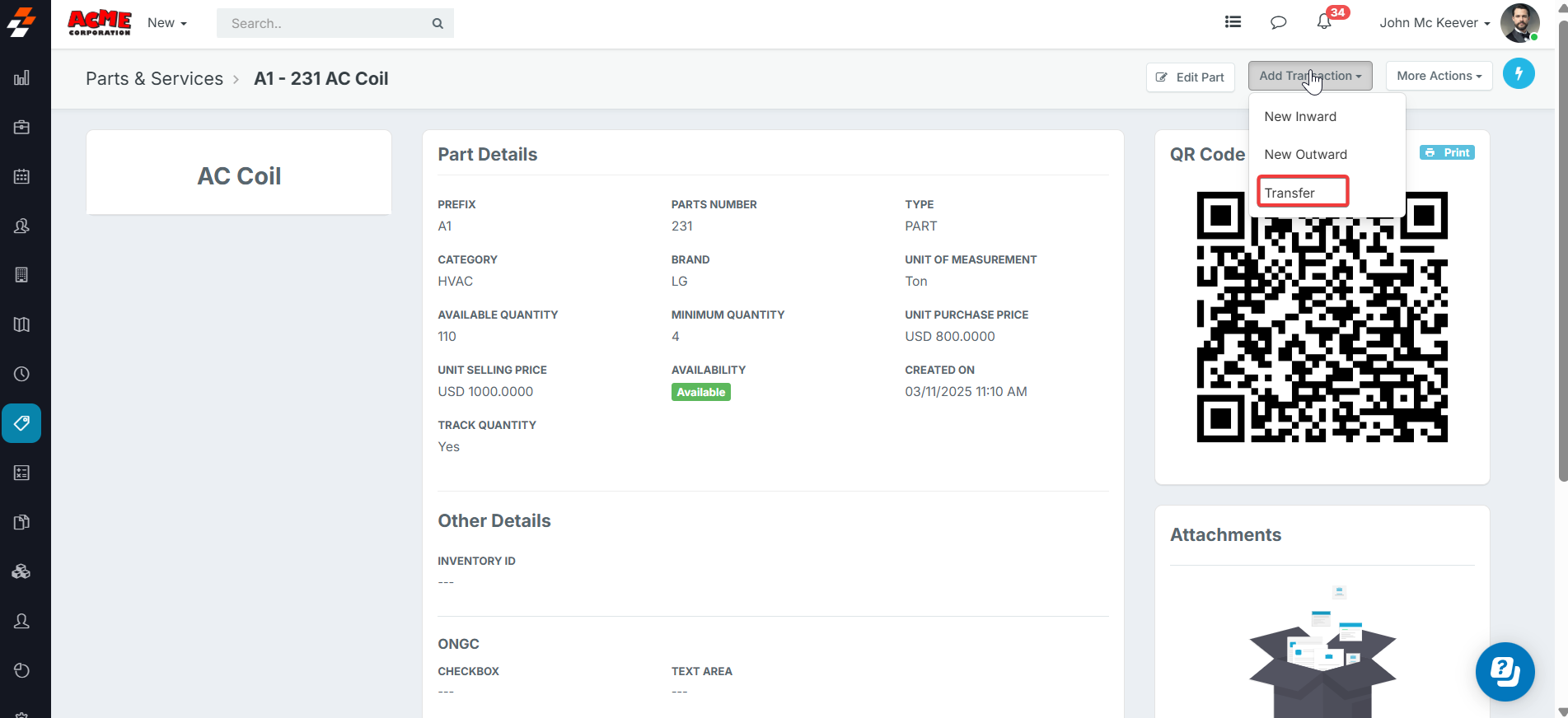Click the notification bell icon

(1324, 22)
